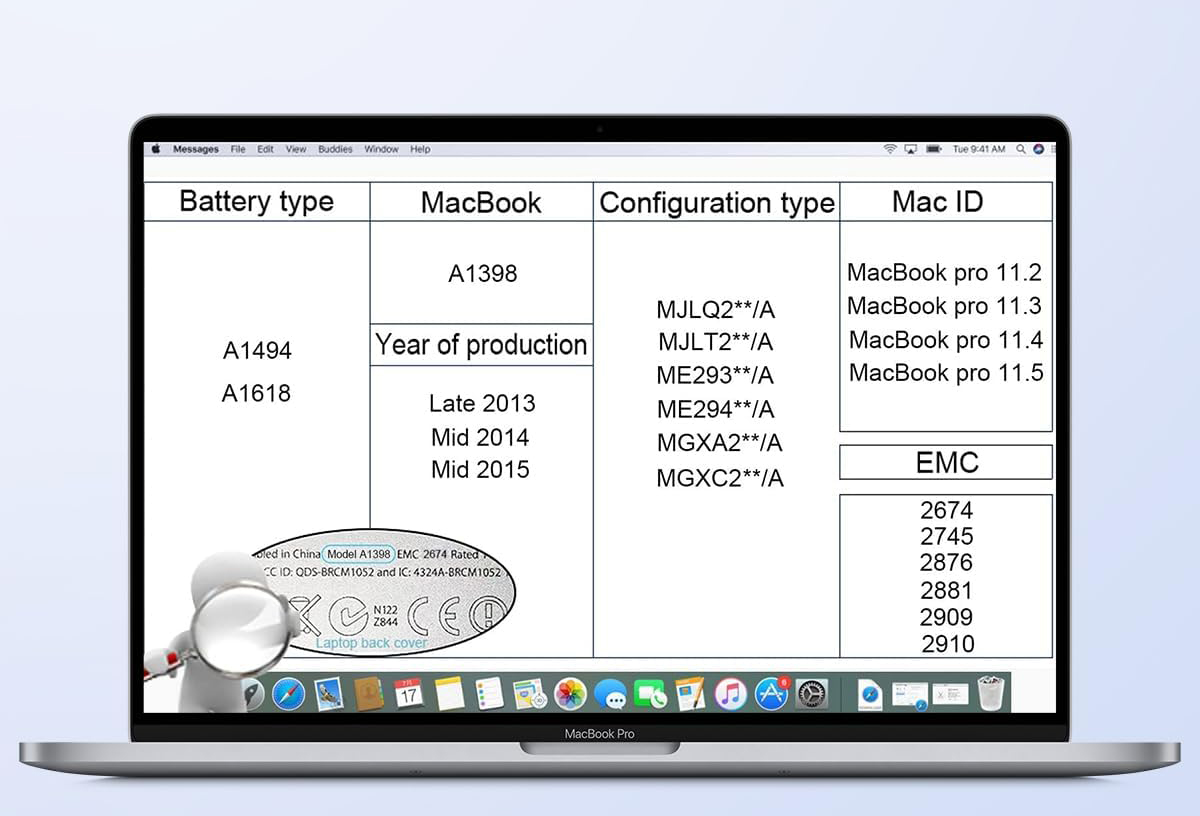Screen dimensions: 1200x816
Task: Launch Reminders from the dock
Action: coord(489,693)
